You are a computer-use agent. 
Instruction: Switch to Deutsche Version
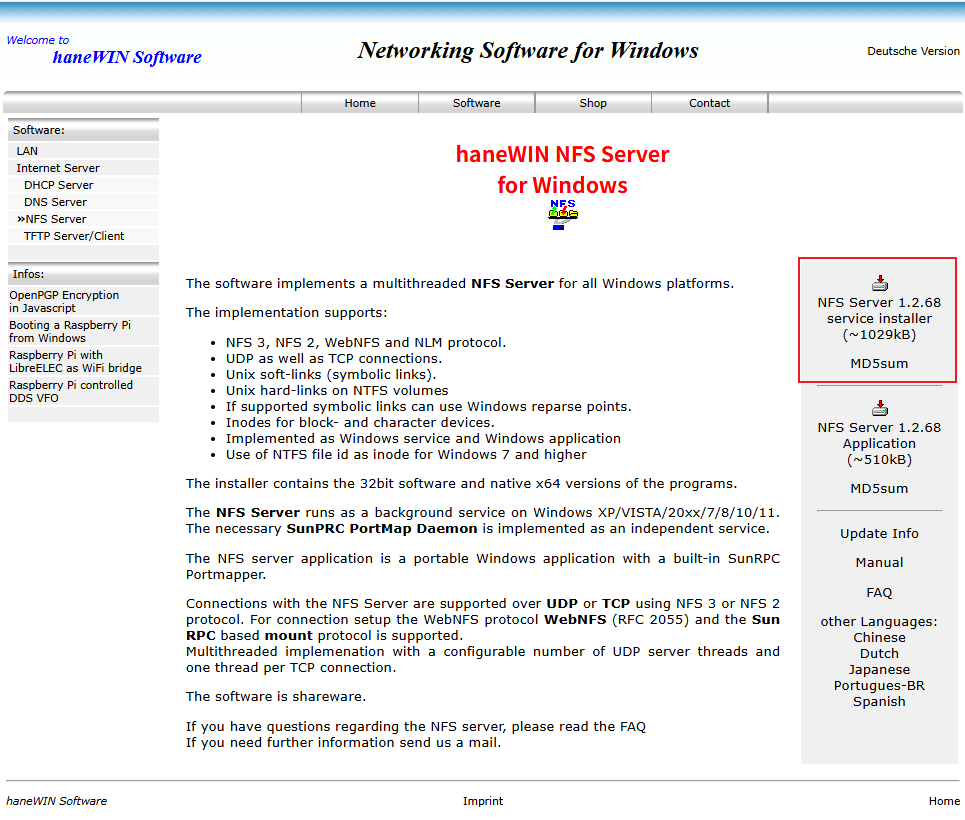coord(913,51)
